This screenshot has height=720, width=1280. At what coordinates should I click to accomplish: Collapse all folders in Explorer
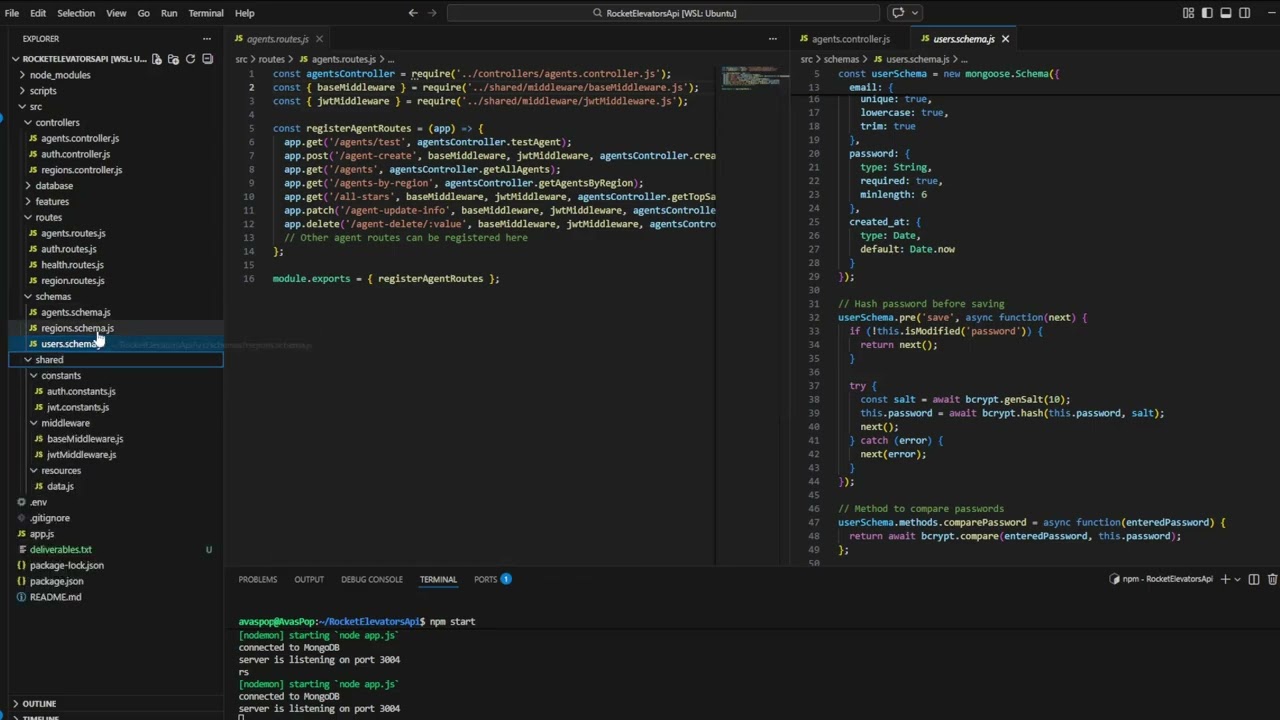pyautogui.click(x=207, y=59)
